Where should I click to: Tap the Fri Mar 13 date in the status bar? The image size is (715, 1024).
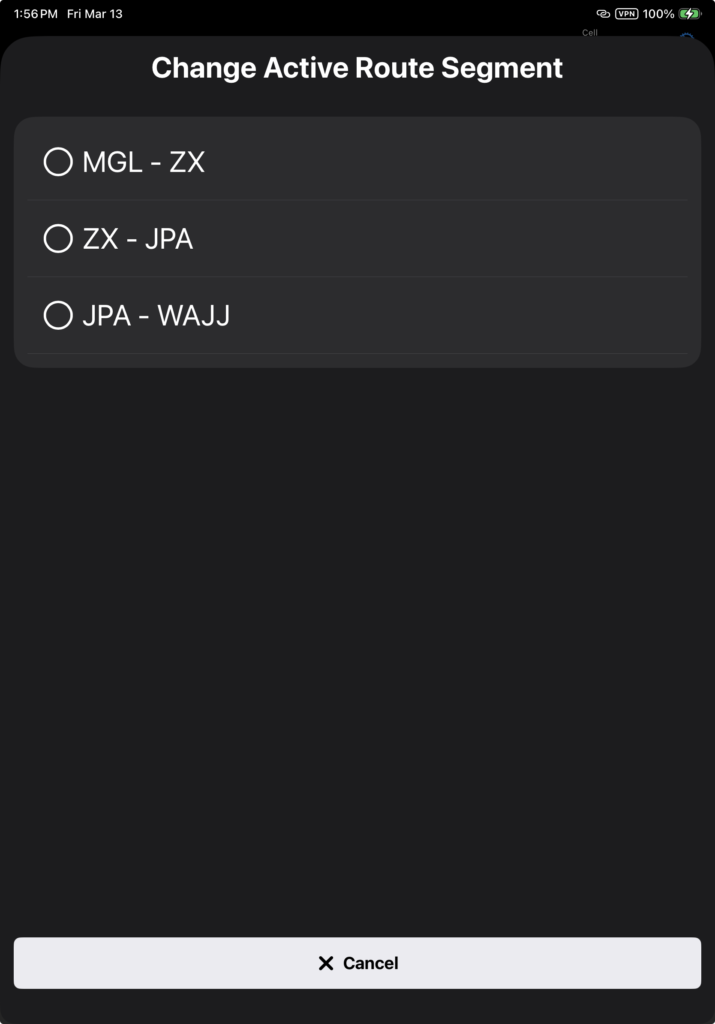94,14
